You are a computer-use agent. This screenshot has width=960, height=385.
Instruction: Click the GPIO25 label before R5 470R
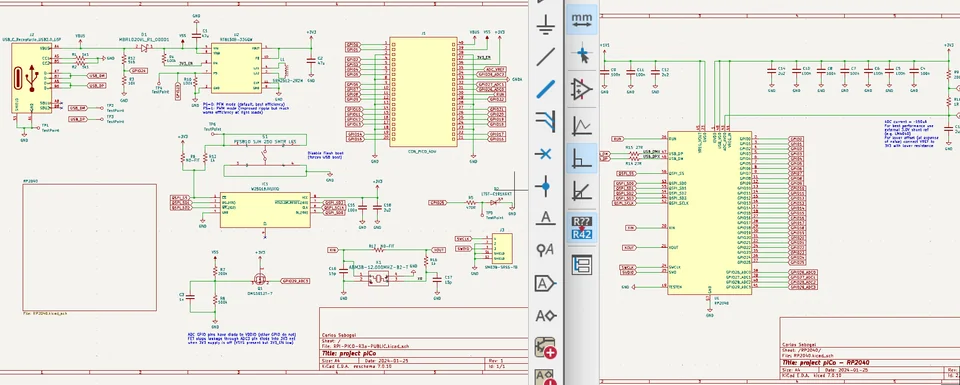click(x=437, y=202)
